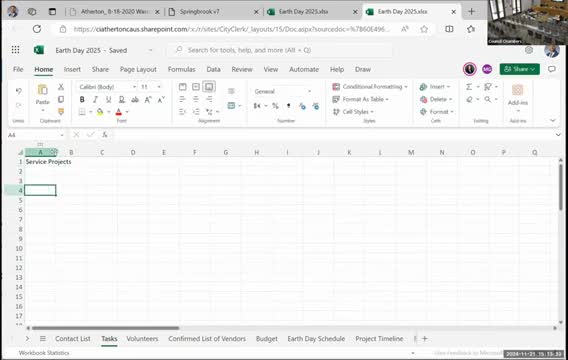
Task: Open the Comments speech bubble icon
Action: pos(551,69)
